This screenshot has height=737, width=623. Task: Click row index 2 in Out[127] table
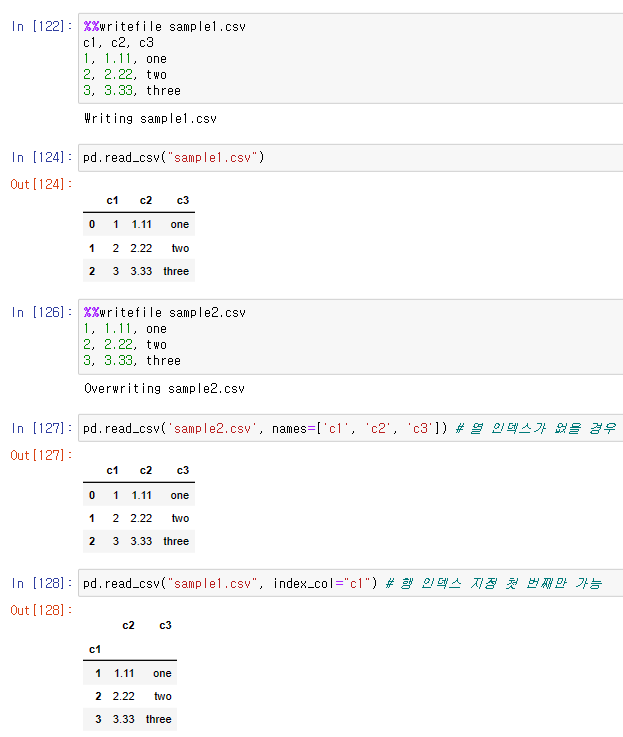(92, 541)
